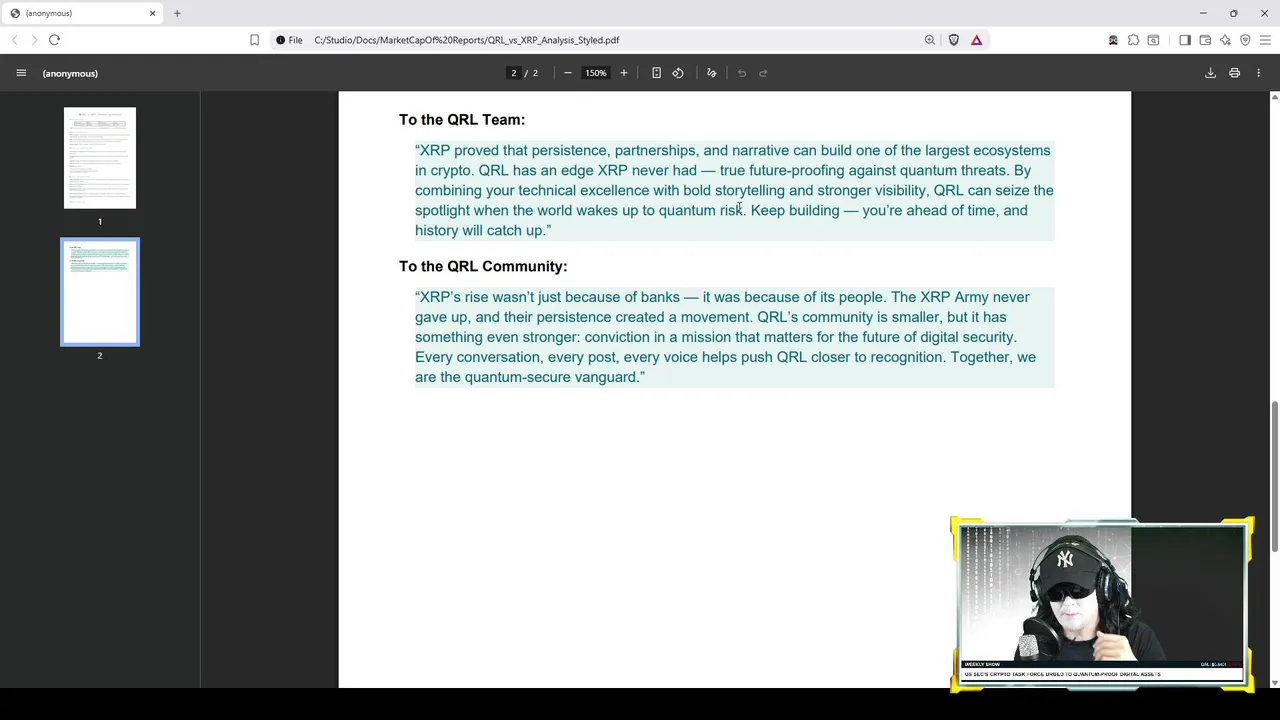The height and width of the screenshot is (720, 1280).
Task: Select the (anonymous) browser tab
Action: pos(82,13)
